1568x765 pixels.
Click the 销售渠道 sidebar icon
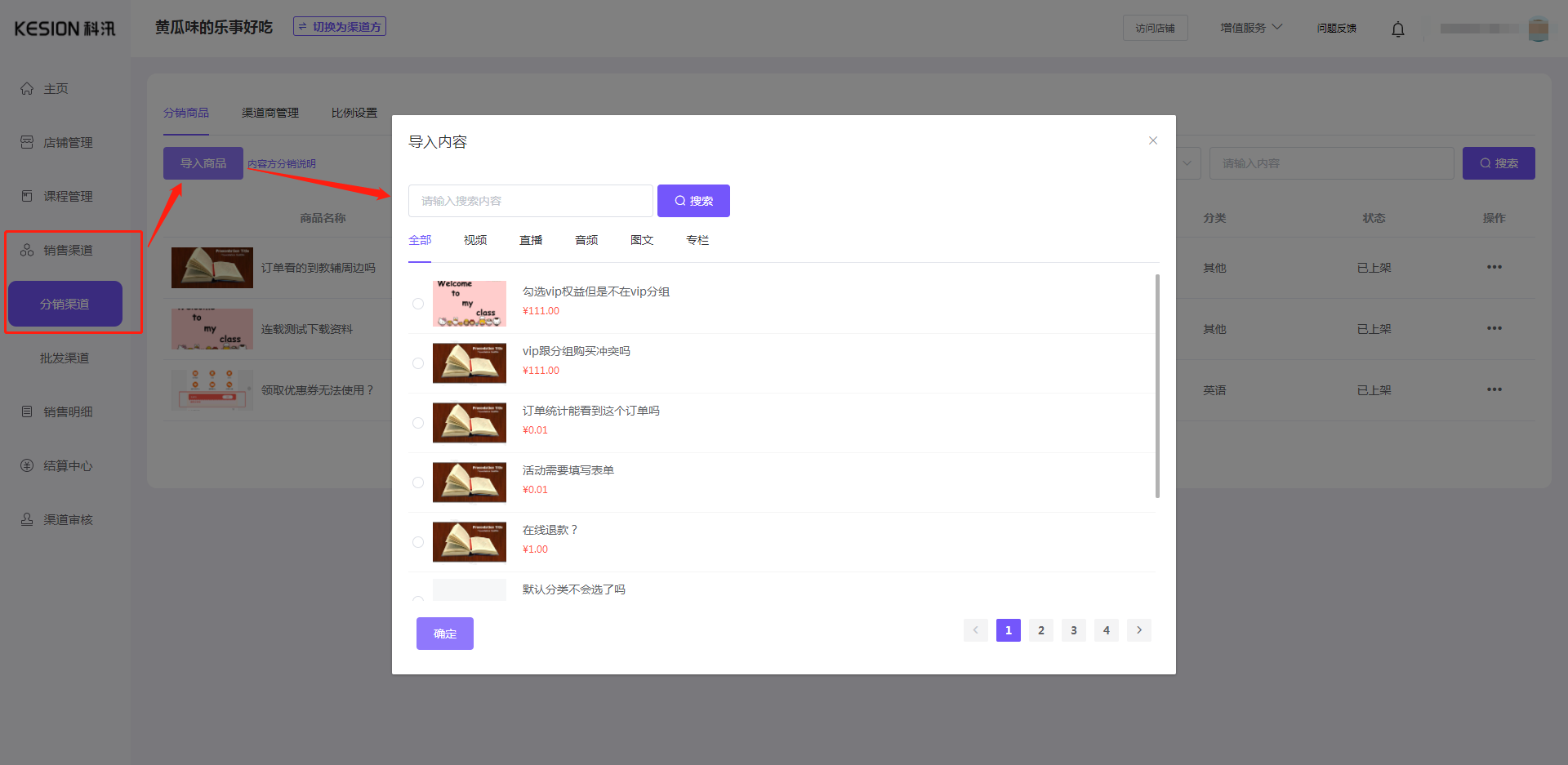(x=27, y=250)
